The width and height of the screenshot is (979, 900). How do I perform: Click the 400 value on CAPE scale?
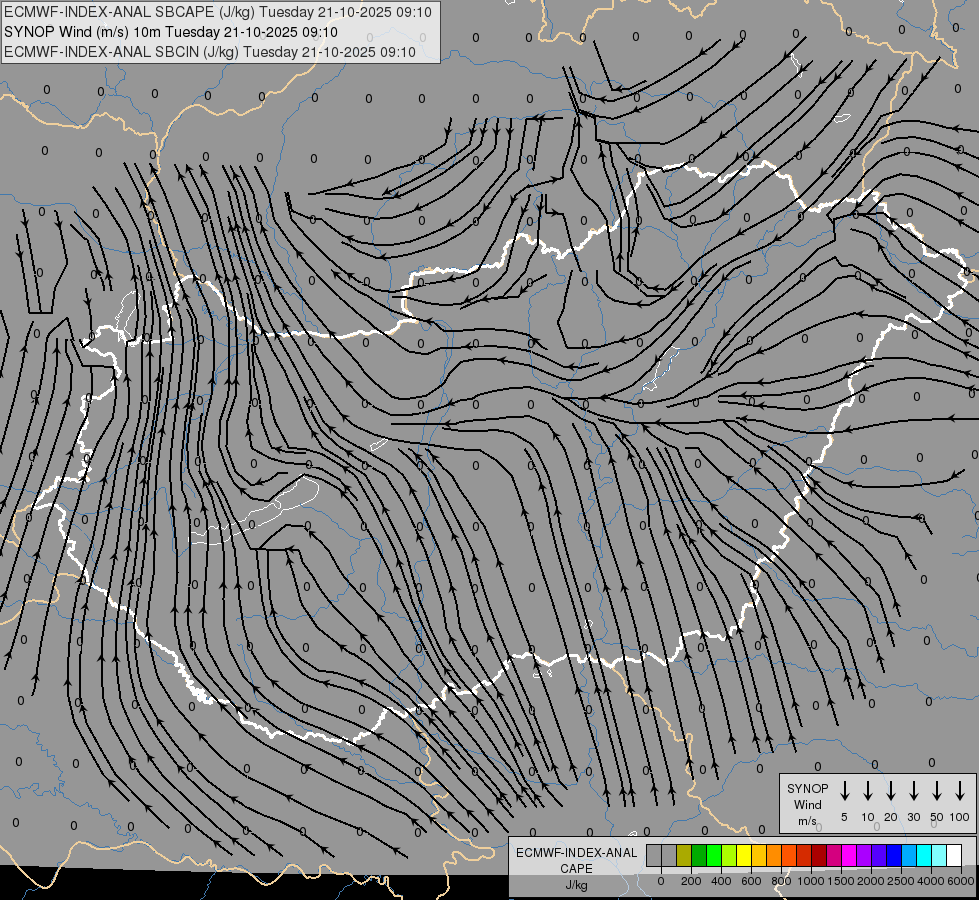721,881
